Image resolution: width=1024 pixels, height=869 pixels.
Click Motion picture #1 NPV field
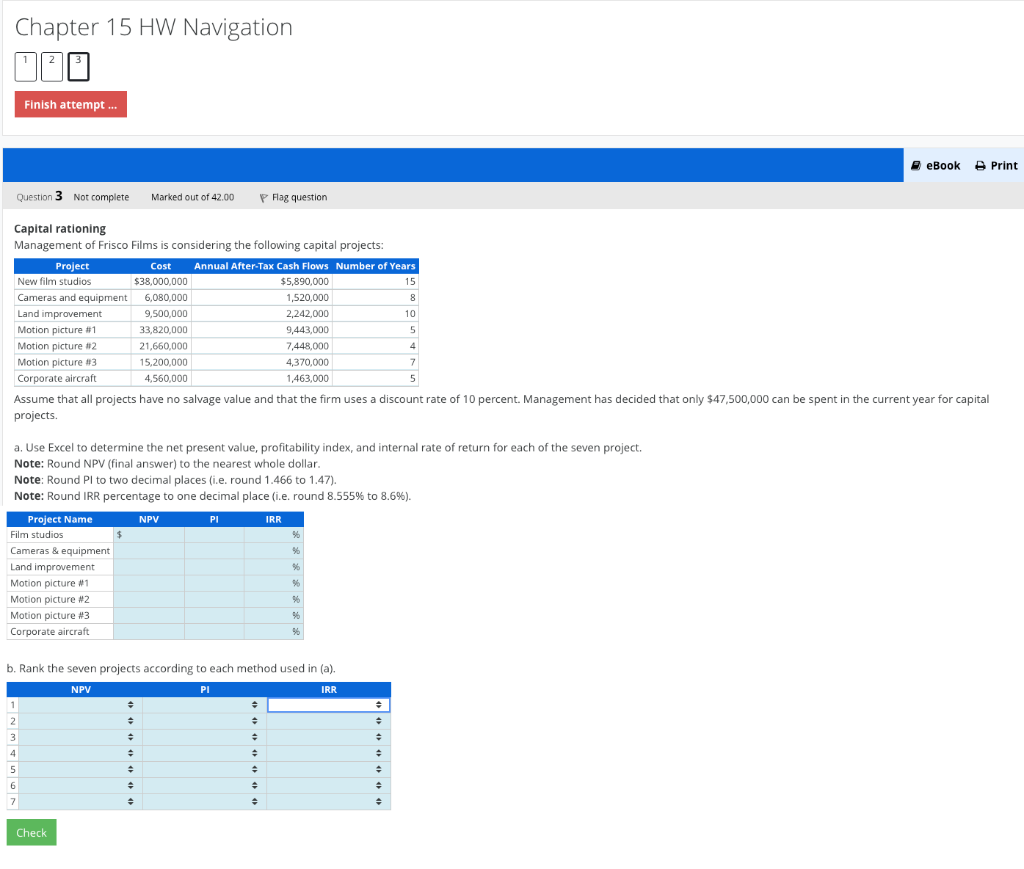pyautogui.click(x=149, y=583)
